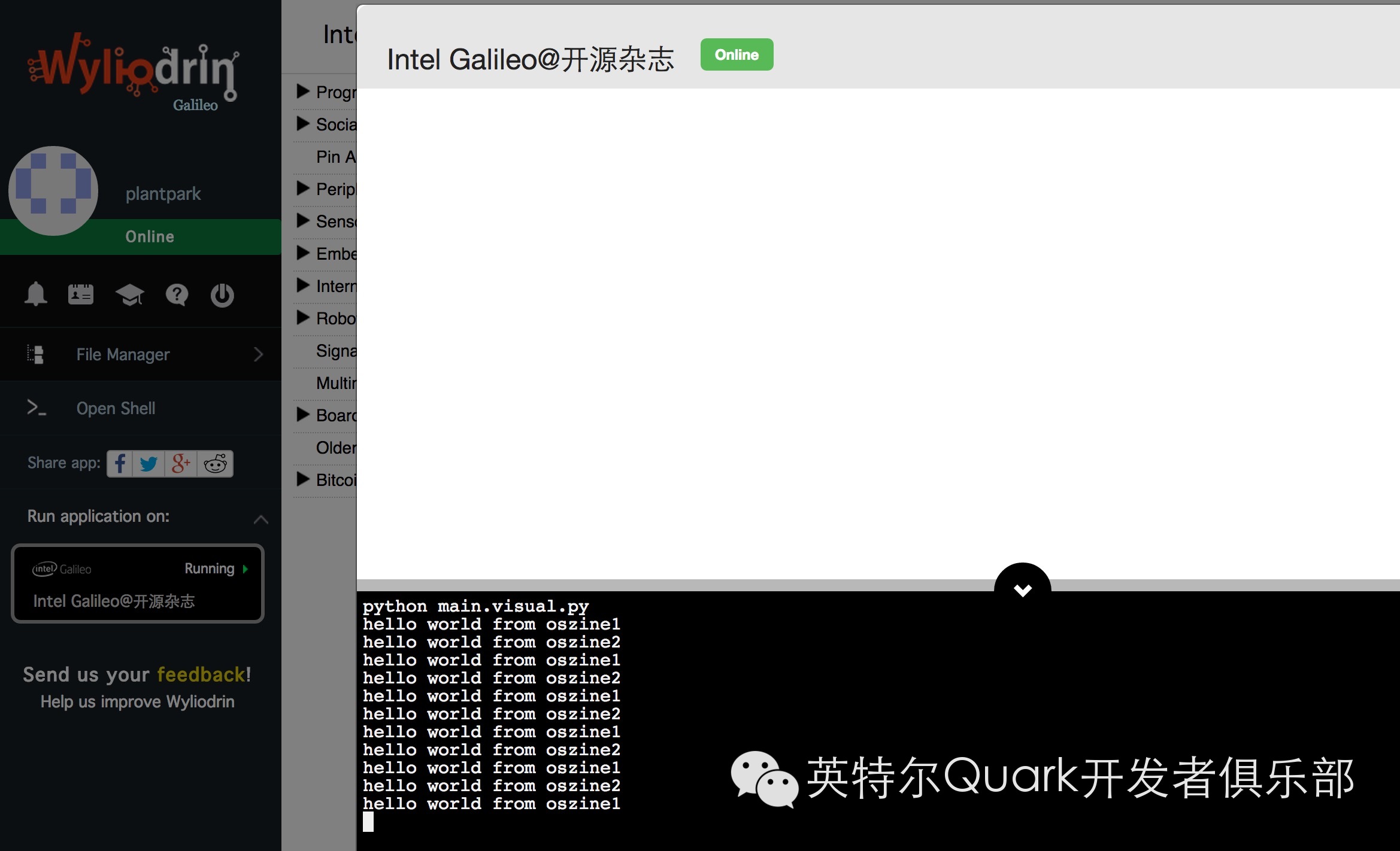Share app on Google Plus
Image resolution: width=1400 pixels, height=851 pixels.
click(181, 464)
